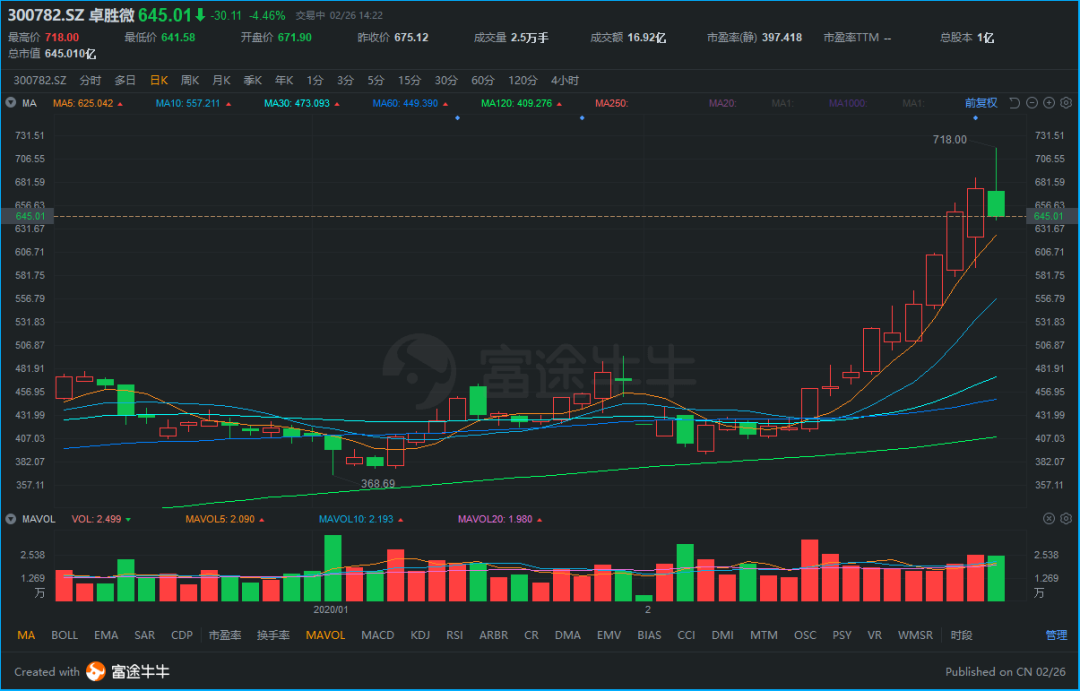The height and width of the screenshot is (691, 1080).
Task: Select the MACD indicator
Action: click(x=378, y=635)
